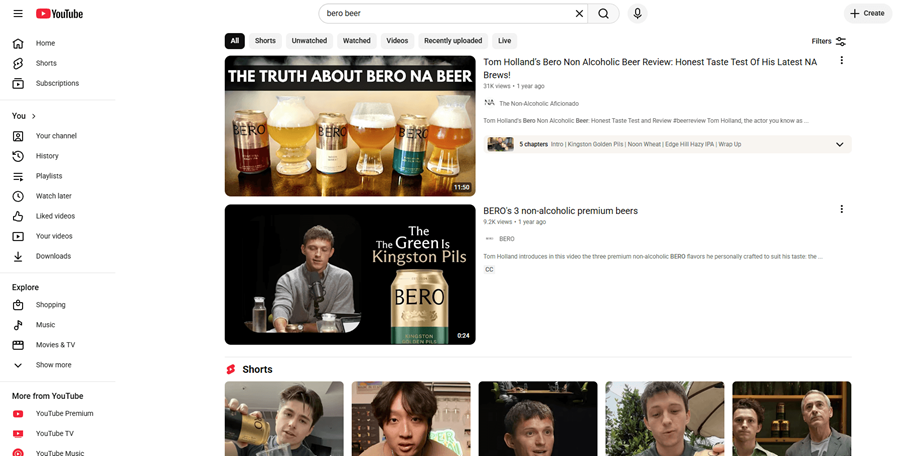Click the Non-Alcoholic Aficionado channel avatar
This screenshot has height=456, width=900.
[489, 103]
